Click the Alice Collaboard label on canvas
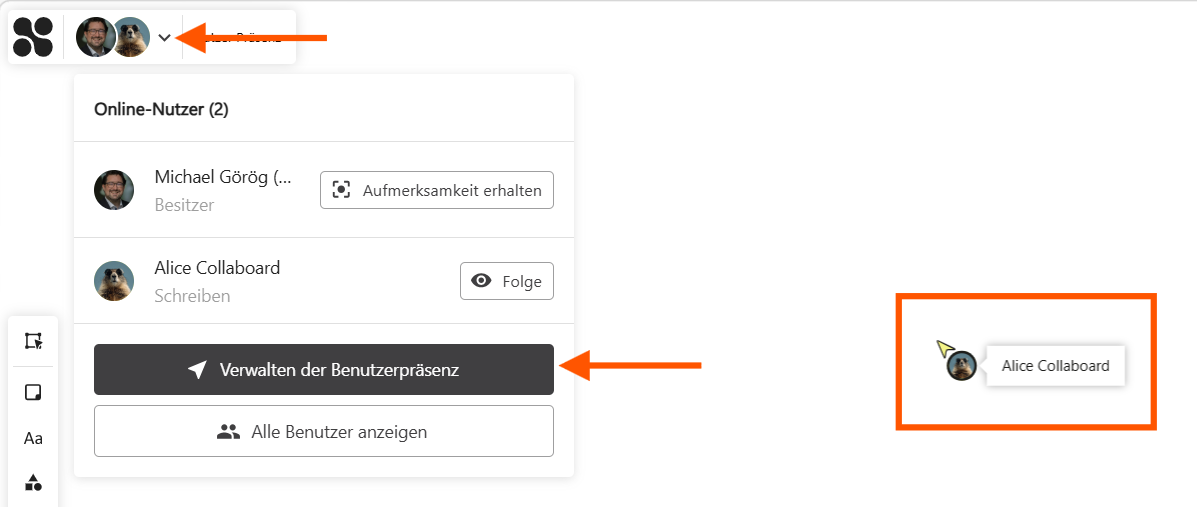 (x=1055, y=366)
